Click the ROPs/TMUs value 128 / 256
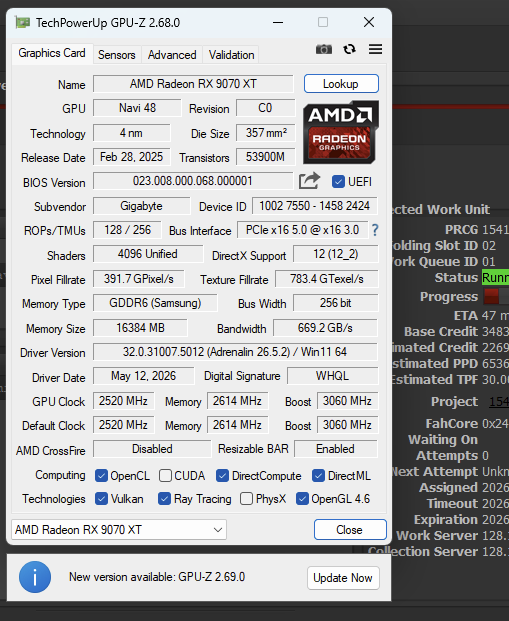This screenshot has width=509, height=621. tap(127, 230)
